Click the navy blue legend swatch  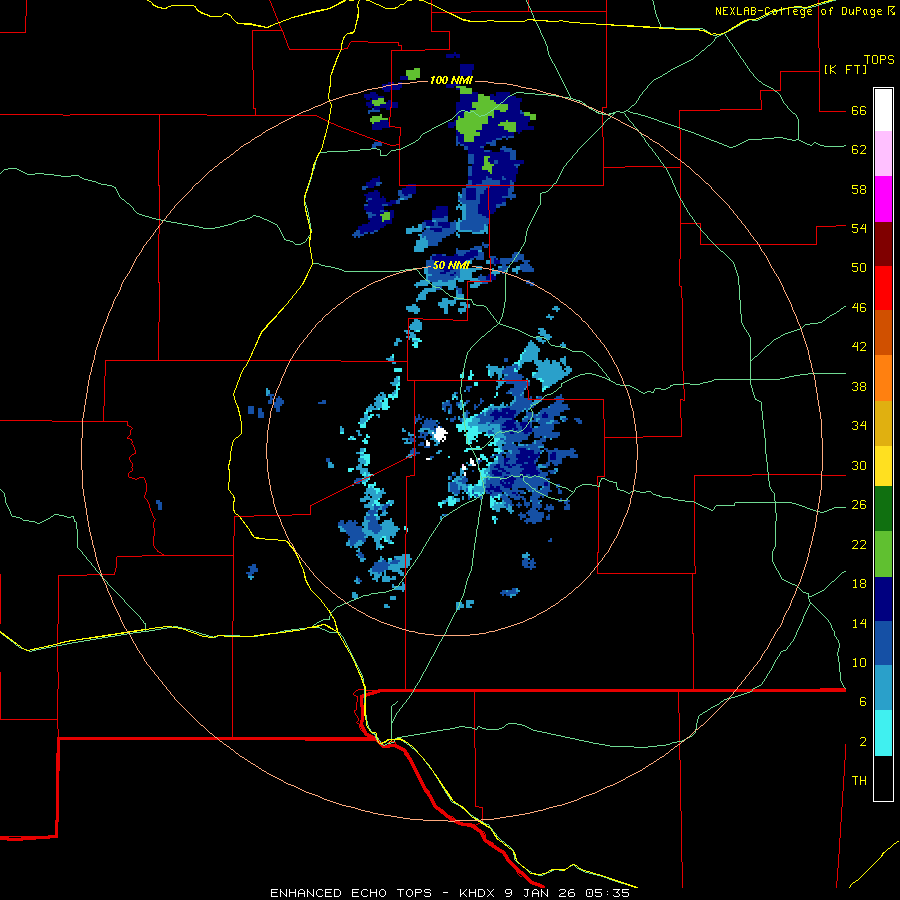pos(883,599)
